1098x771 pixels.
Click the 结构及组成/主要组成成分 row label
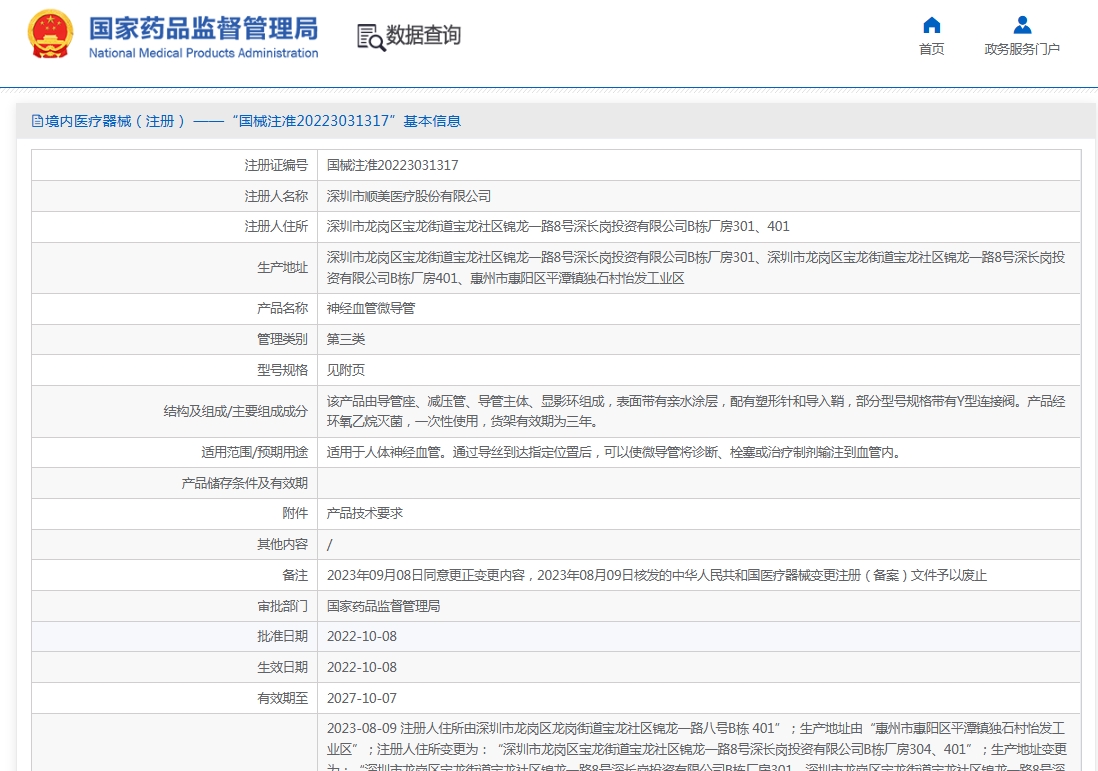[235, 411]
